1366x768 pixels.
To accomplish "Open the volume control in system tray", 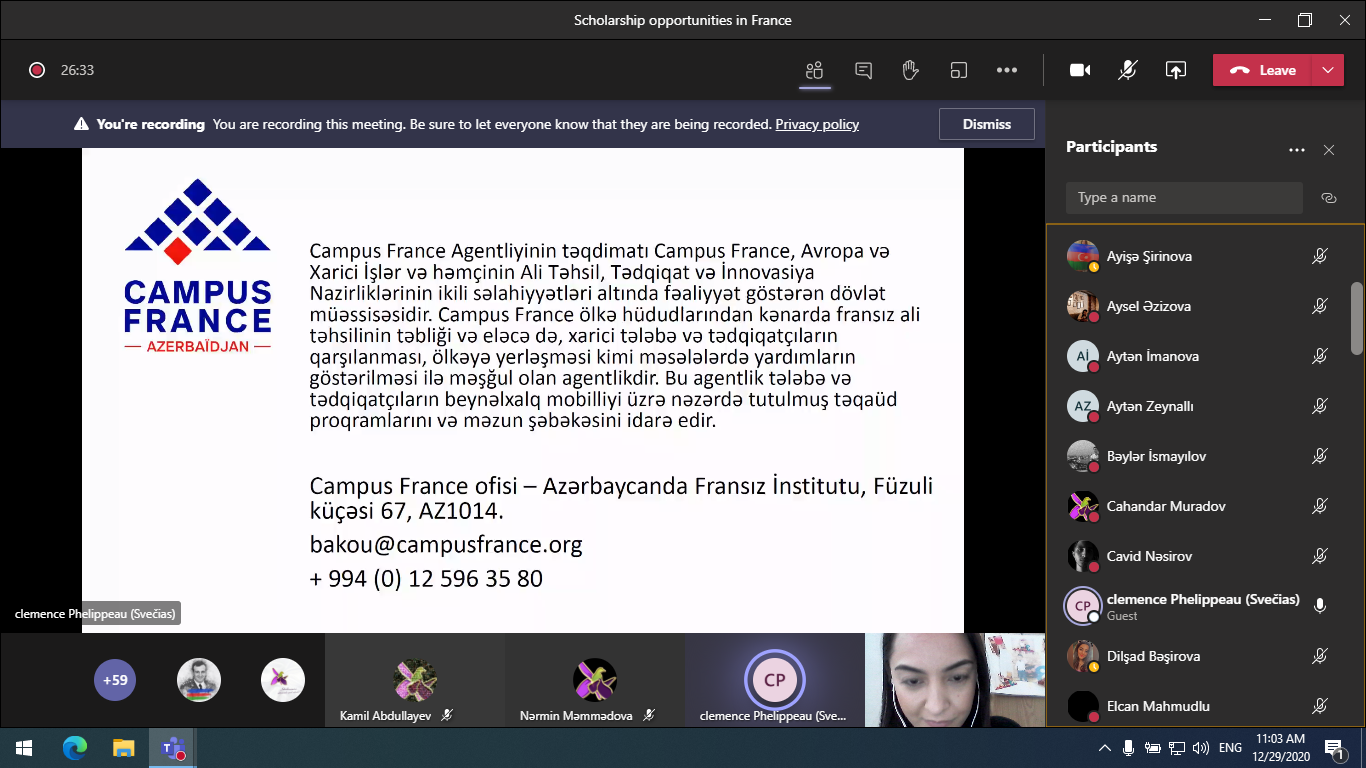I will (x=1200, y=747).
